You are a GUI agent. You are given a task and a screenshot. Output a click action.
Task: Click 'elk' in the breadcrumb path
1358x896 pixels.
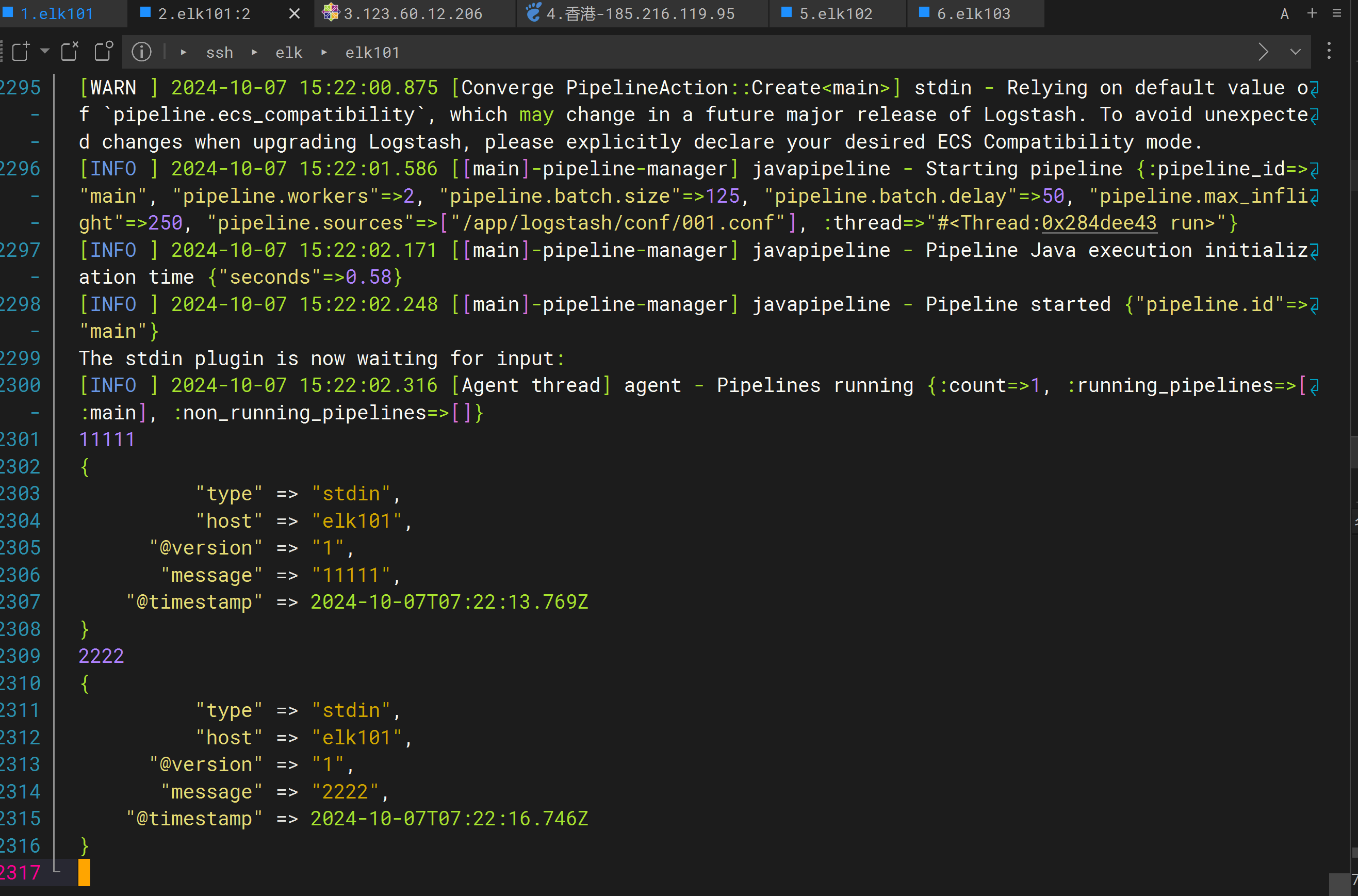click(289, 53)
